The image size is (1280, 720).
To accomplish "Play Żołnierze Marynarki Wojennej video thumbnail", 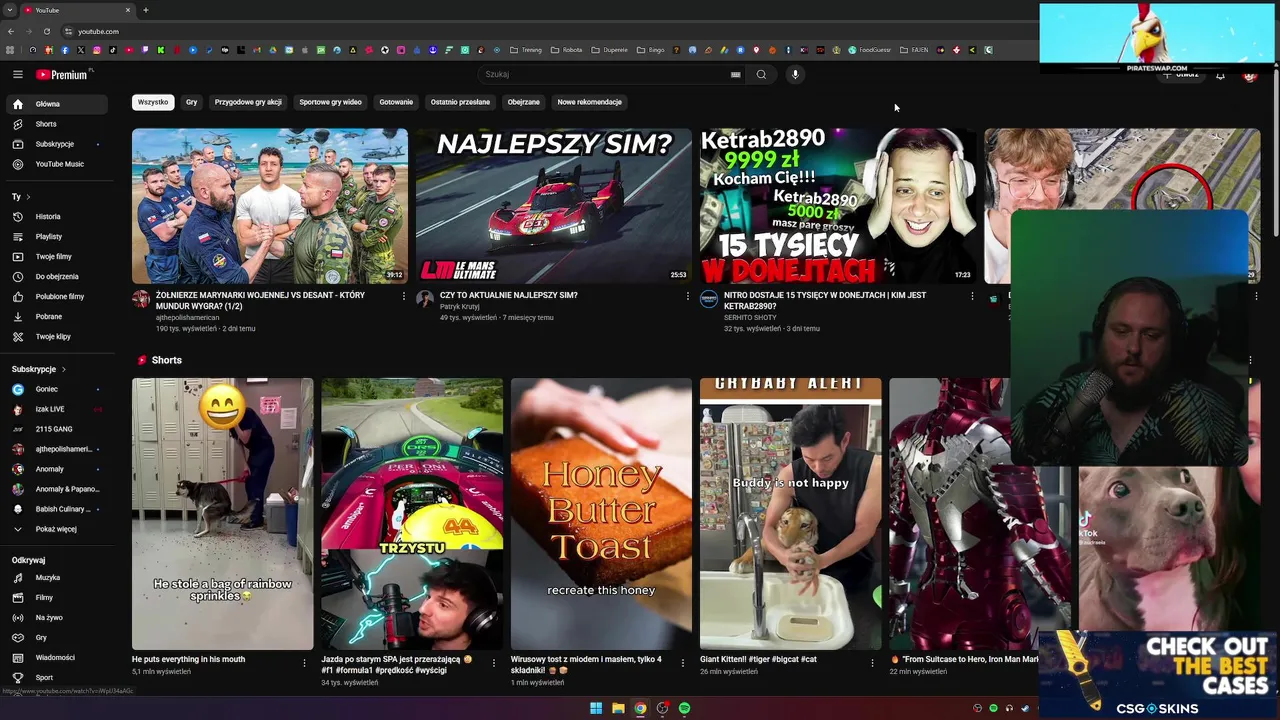I will click(270, 206).
